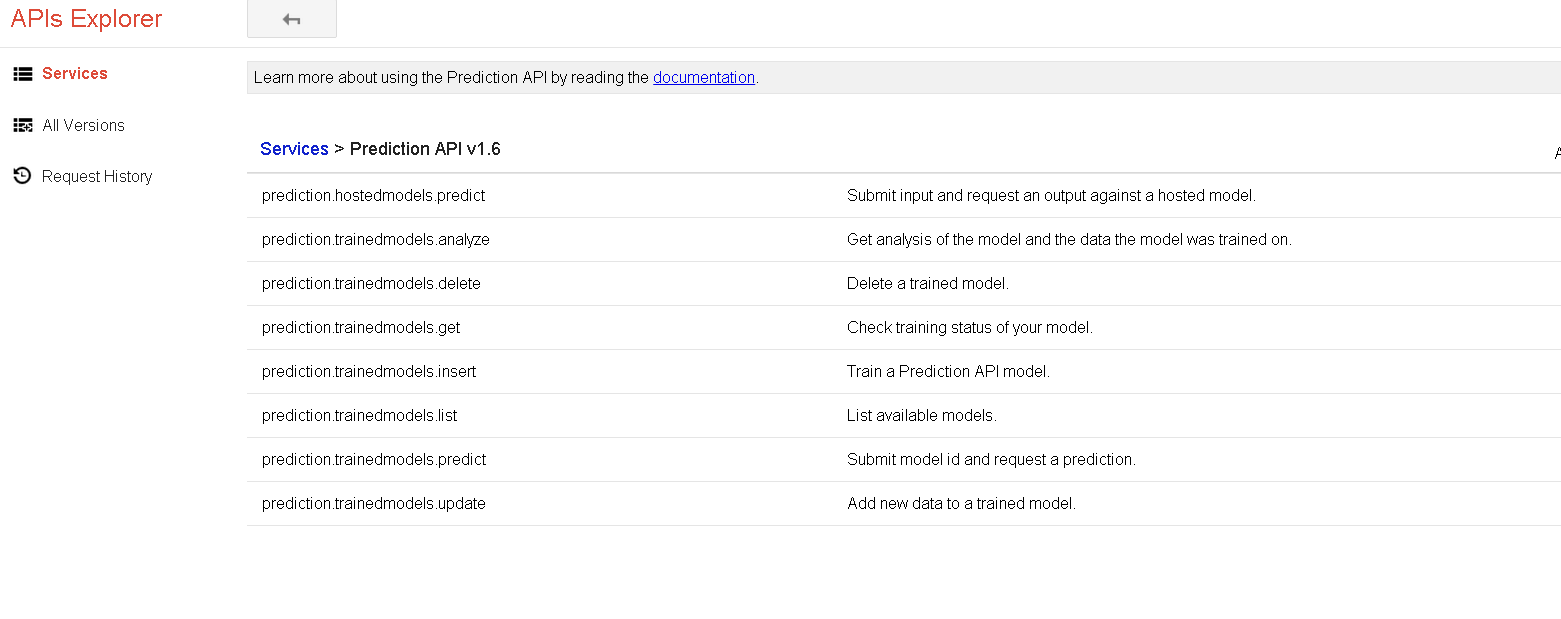Open prediction.trainedmodels.get method
The image size is (1561, 619).
[x=361, y=328]
